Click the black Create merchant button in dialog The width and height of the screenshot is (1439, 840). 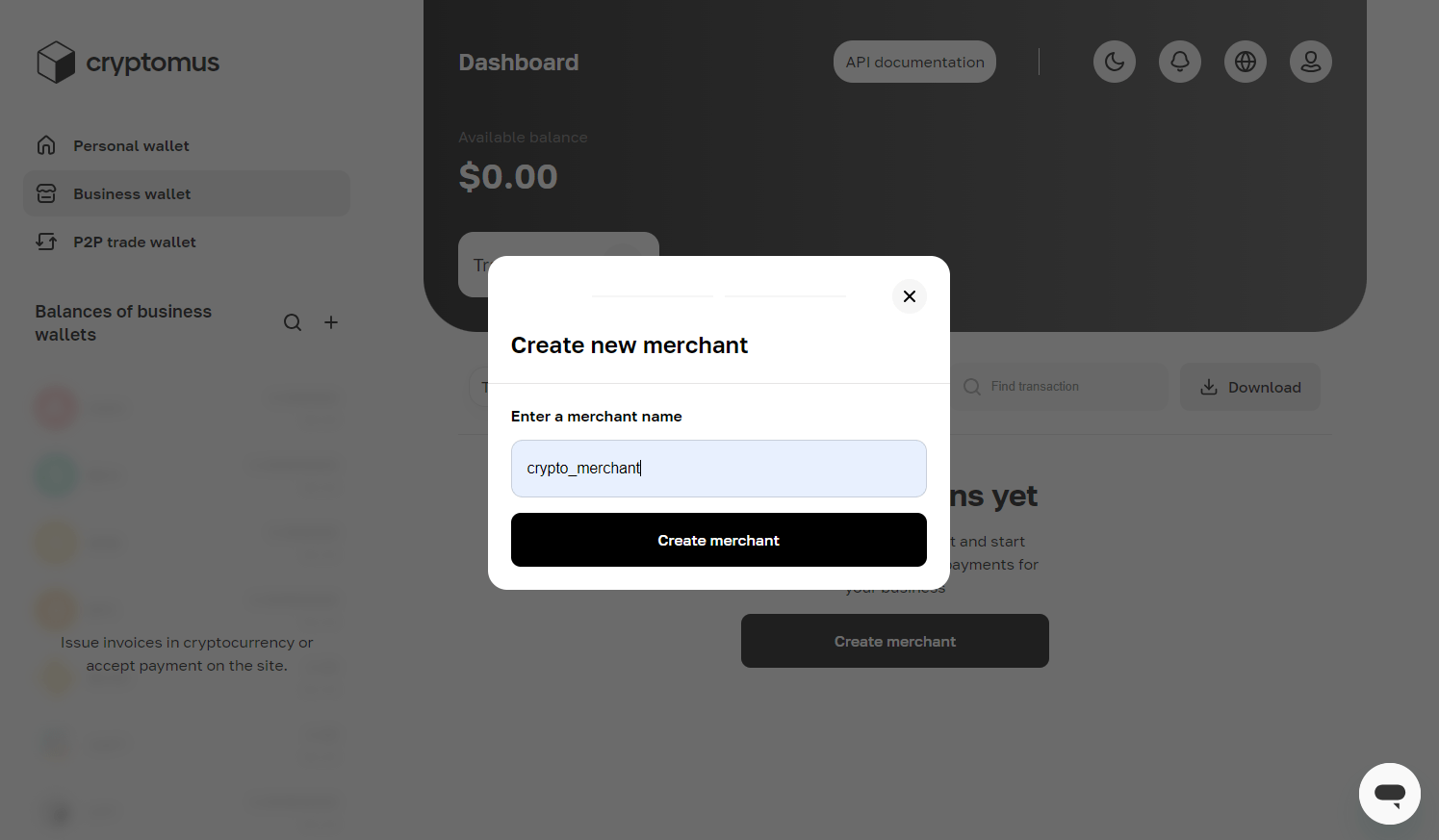coord(718,540)
